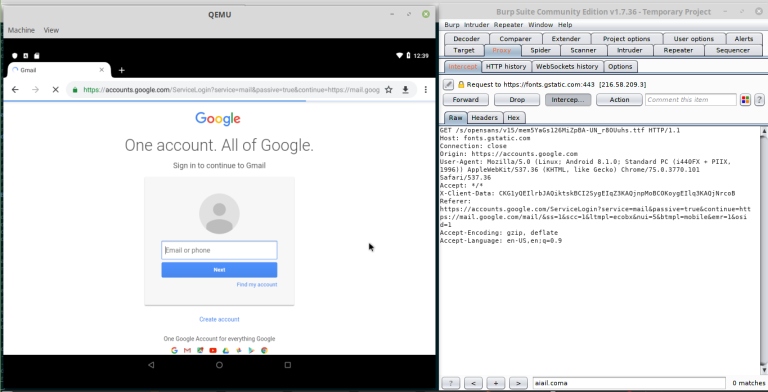768x392 pixels.
Task: Open the WebSockets history tab
Action: point(567,67)
